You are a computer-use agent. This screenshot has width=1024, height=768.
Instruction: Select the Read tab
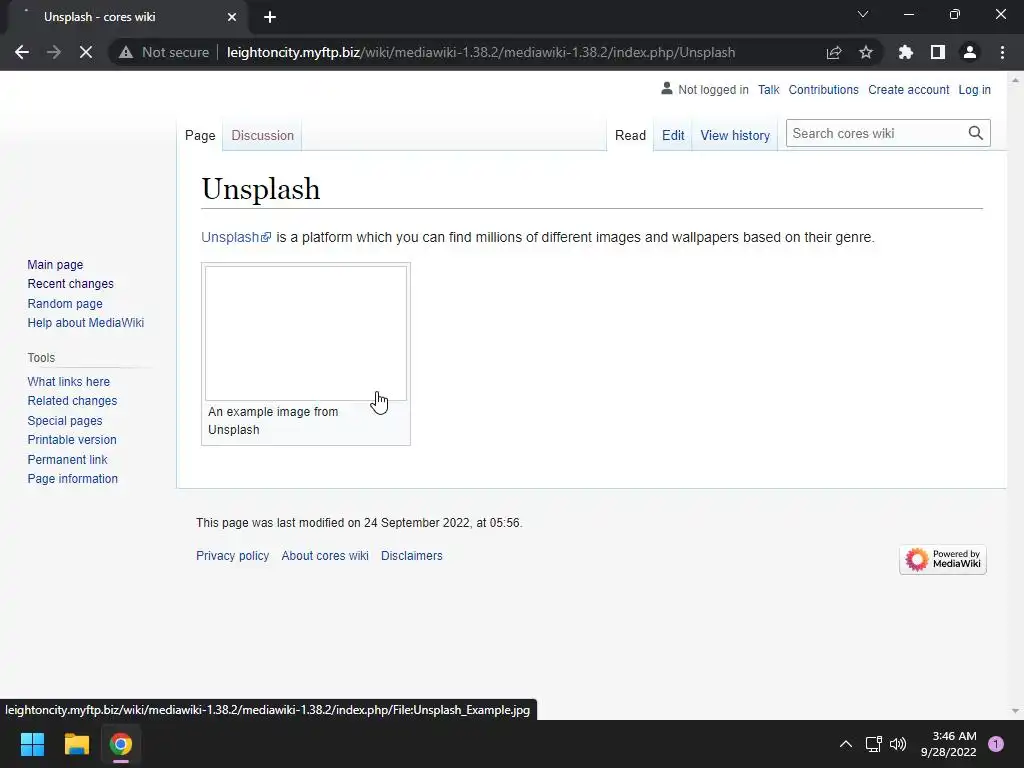point(630,135)
